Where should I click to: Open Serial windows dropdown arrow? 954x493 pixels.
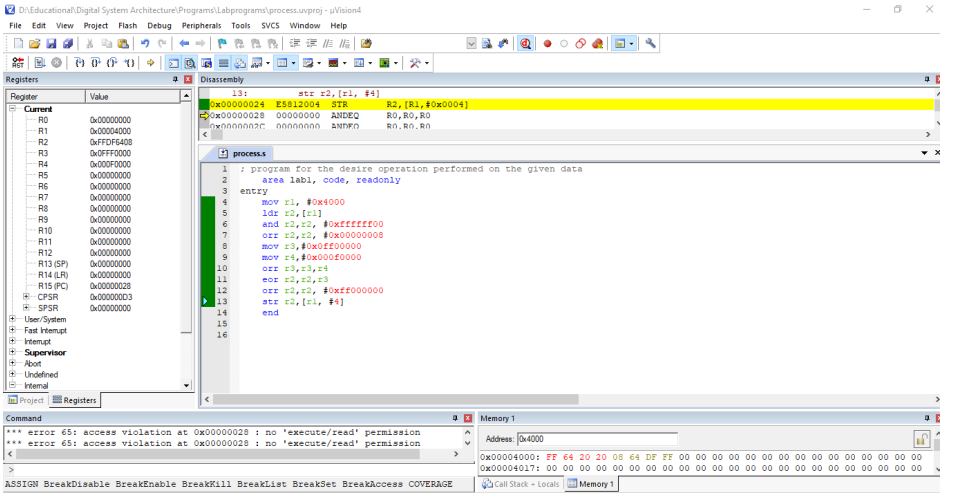click(319, 63)
